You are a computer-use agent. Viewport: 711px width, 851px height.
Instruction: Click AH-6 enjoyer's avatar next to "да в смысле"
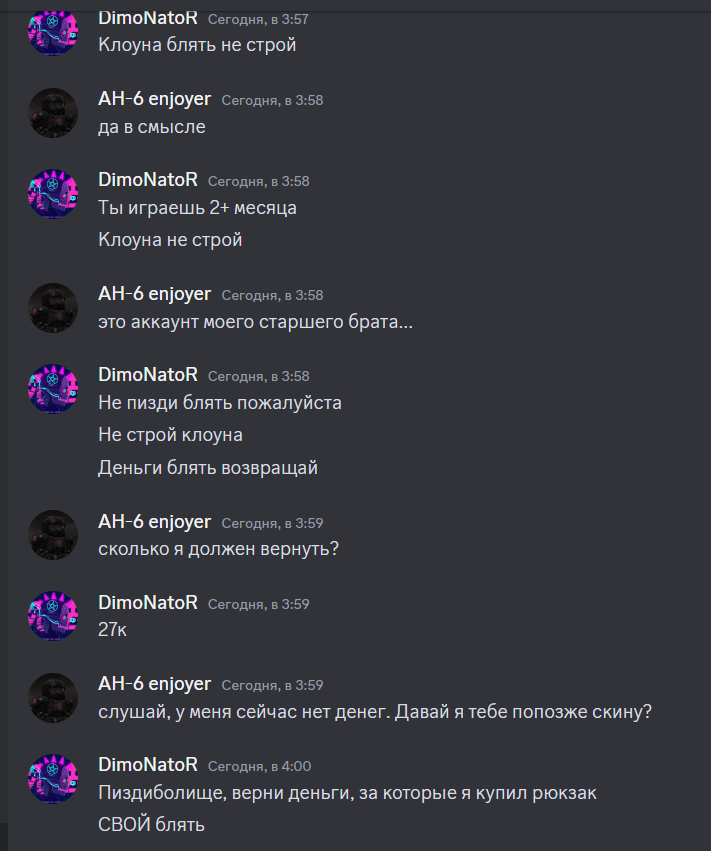pos(53,113)
